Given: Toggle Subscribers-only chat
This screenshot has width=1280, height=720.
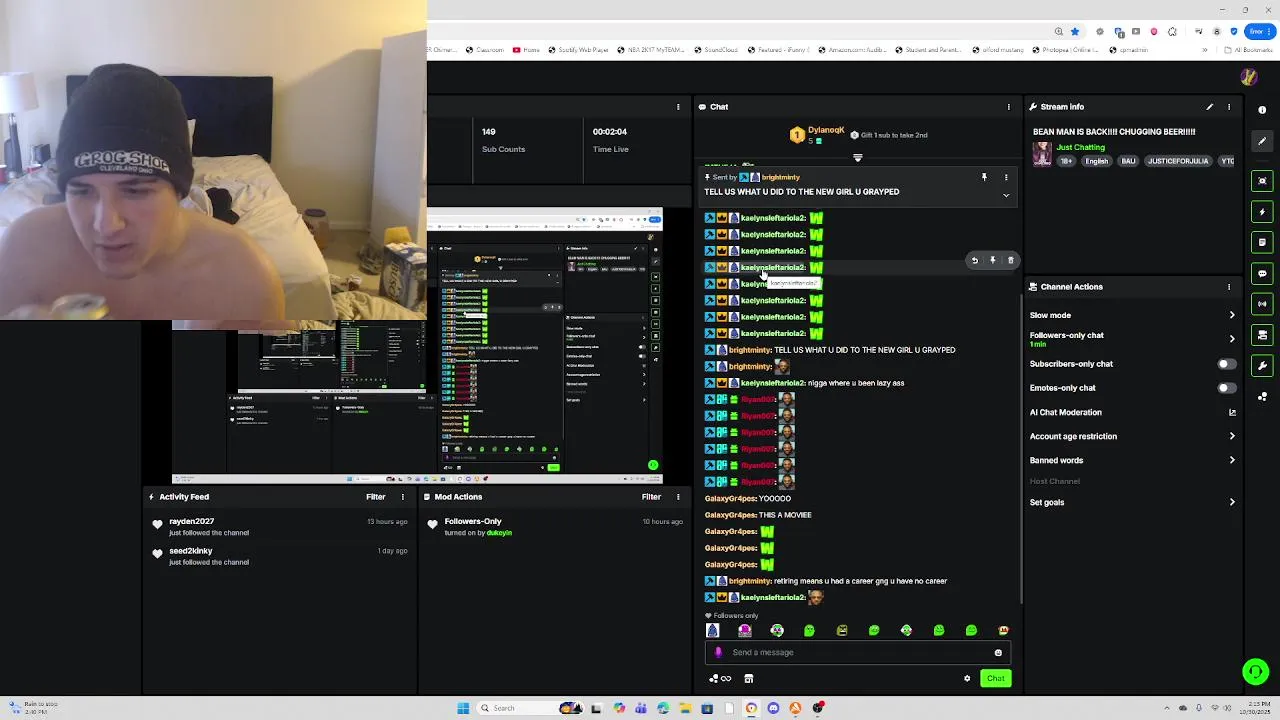Looking at the screenshot, I should pos(1226,364).
